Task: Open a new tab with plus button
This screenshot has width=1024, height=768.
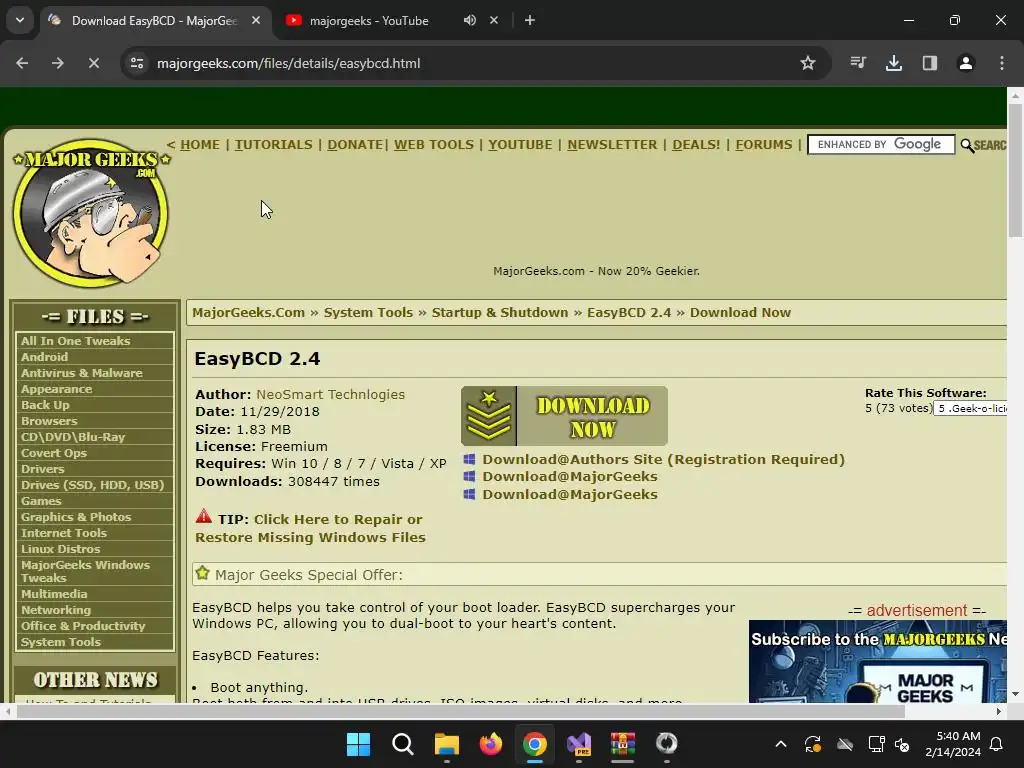Action: click(530, 20)
